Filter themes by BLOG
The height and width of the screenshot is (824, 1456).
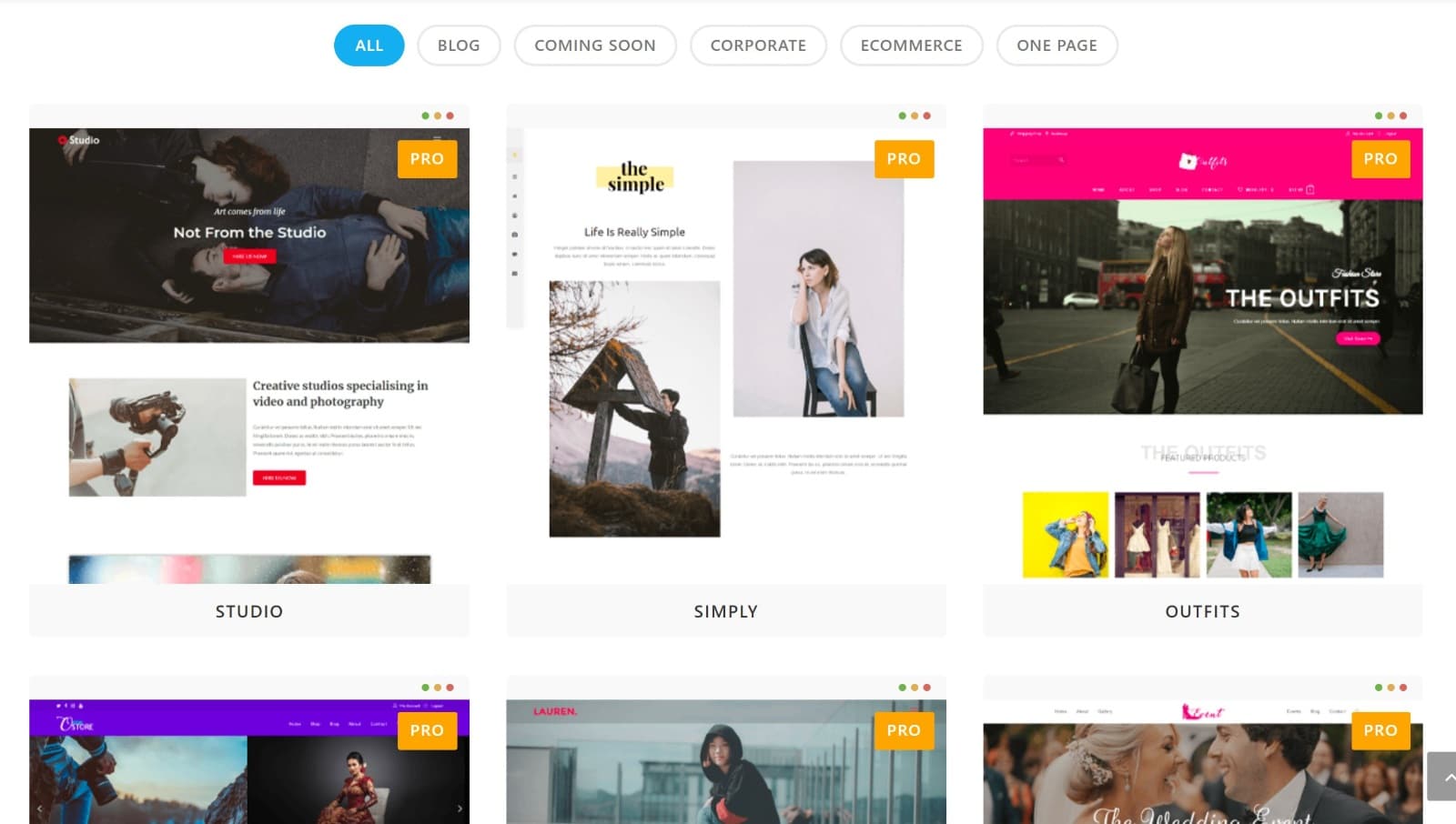tap(459, 45)
